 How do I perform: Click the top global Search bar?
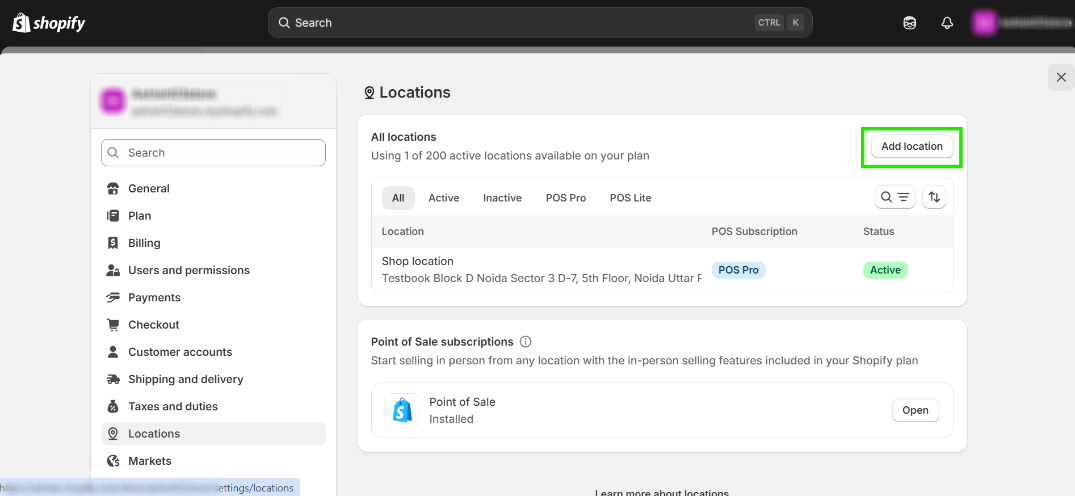pyautogui.click(x=540, y=23)
